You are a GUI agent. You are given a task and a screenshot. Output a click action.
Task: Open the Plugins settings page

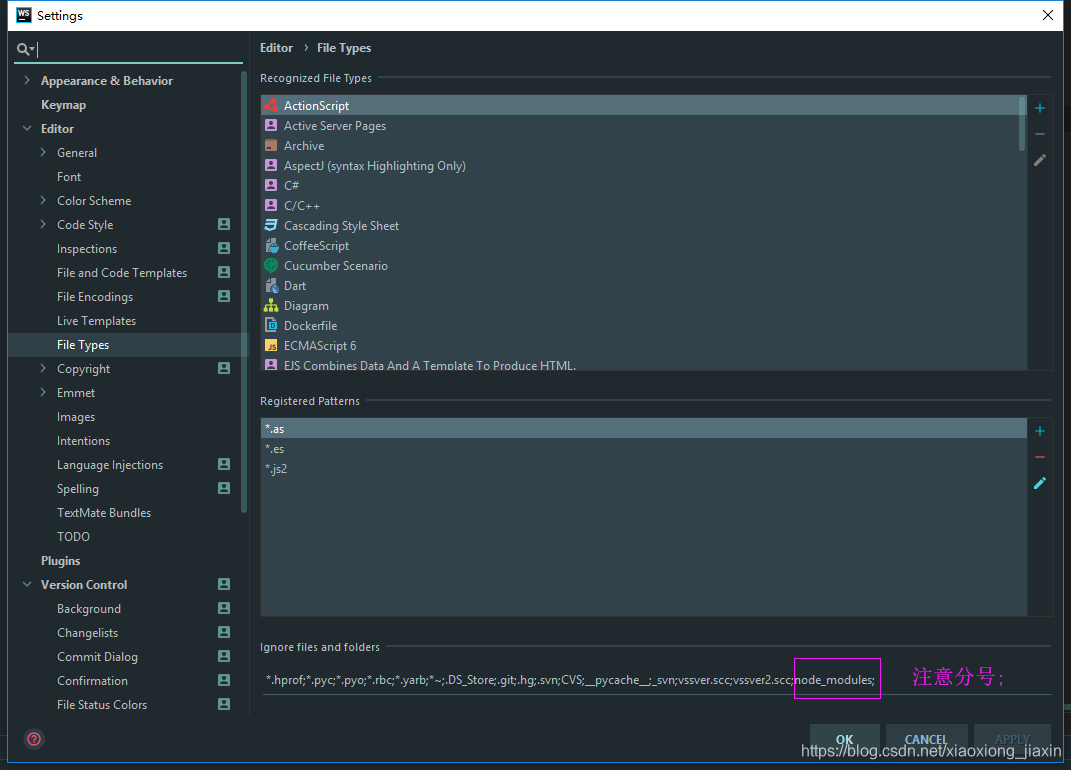point(60,560)
